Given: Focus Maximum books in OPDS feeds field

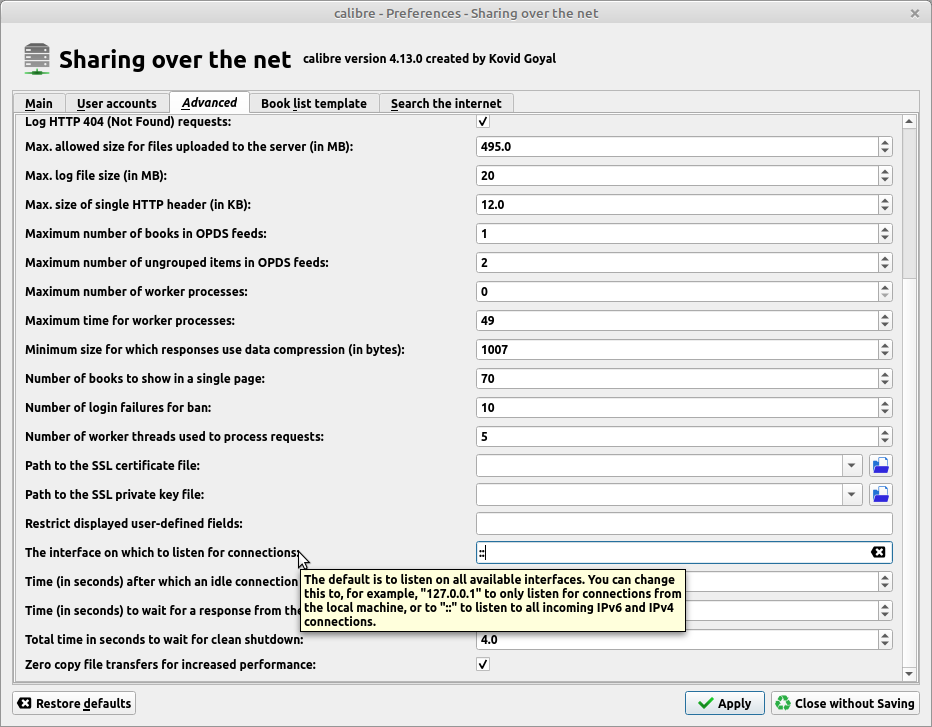Looking at the screenshot, I should (x=677, y=234).
